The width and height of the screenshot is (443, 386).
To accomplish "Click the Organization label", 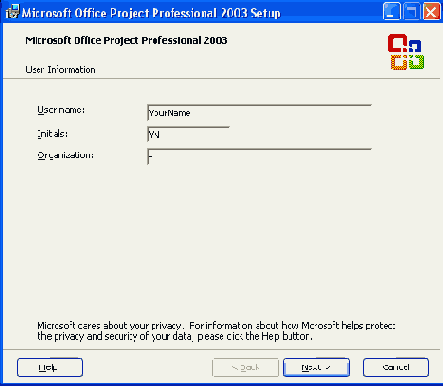I will point(65,156).
